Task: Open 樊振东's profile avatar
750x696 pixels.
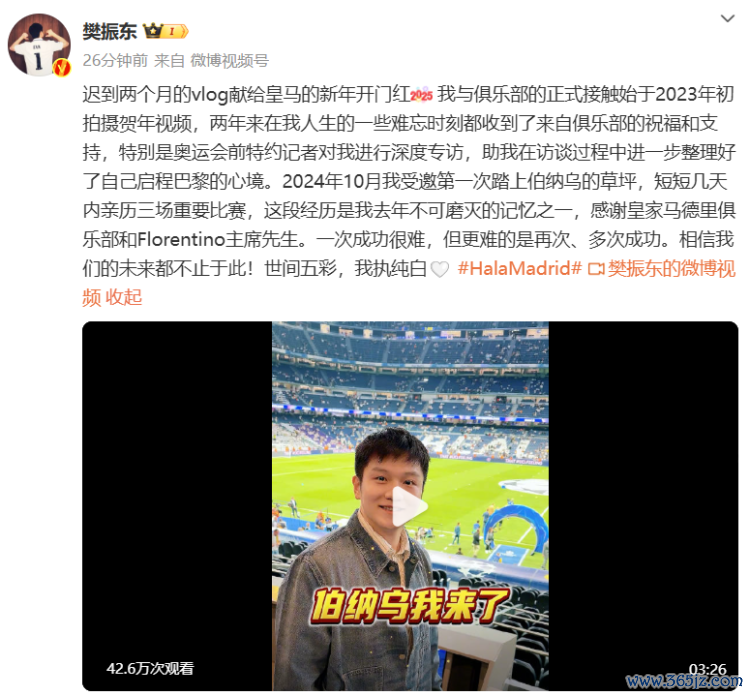Action: click(39, 45)
